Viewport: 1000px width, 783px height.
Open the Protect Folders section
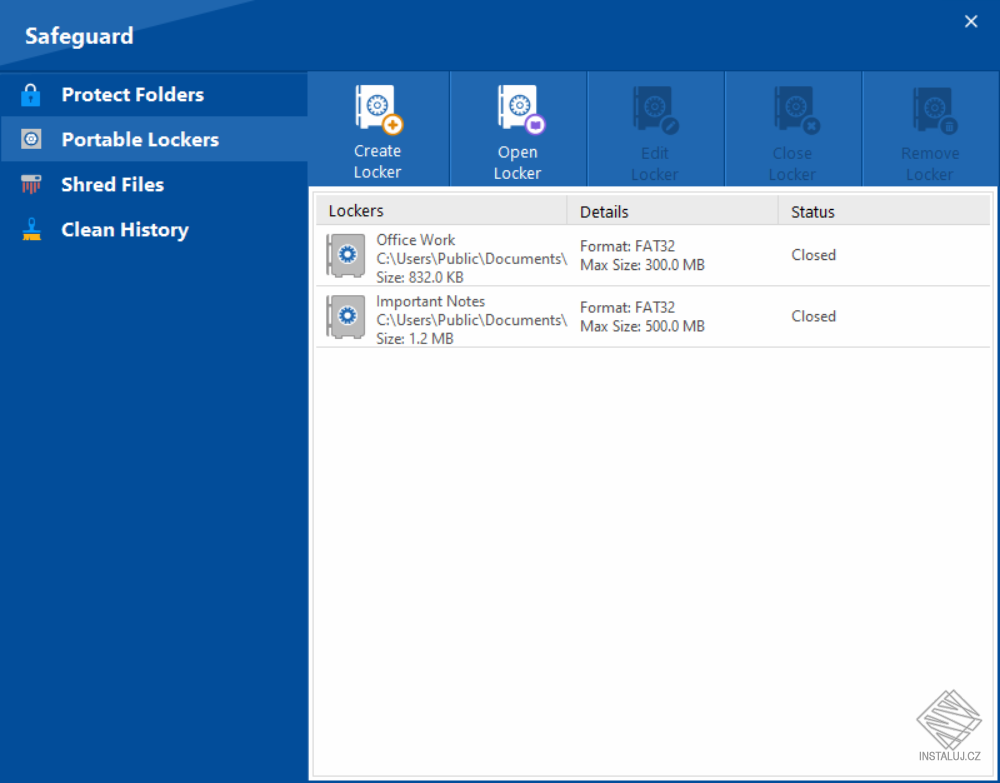tap(133, 94)
